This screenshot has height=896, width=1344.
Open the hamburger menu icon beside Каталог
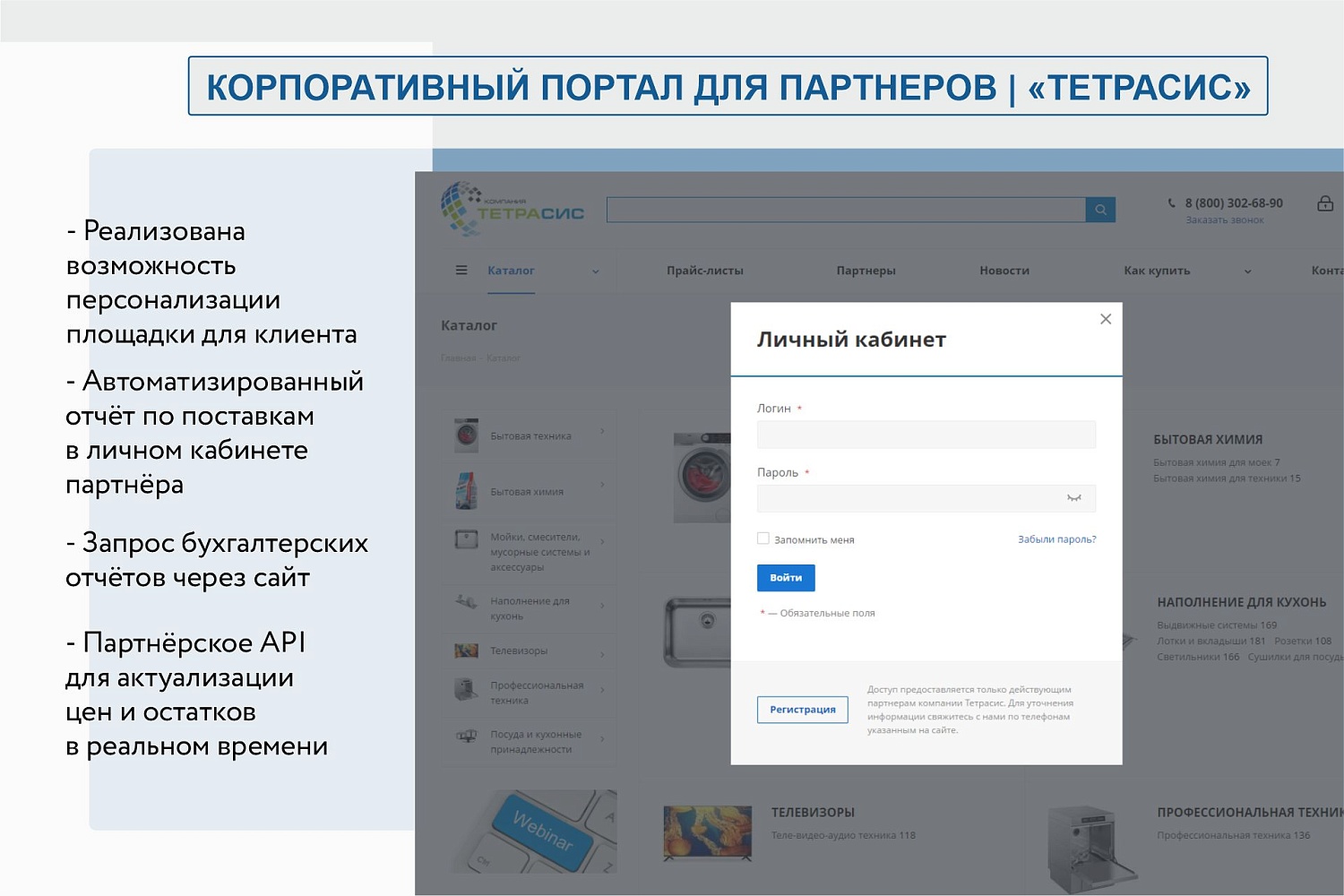(x=461, y=270)
